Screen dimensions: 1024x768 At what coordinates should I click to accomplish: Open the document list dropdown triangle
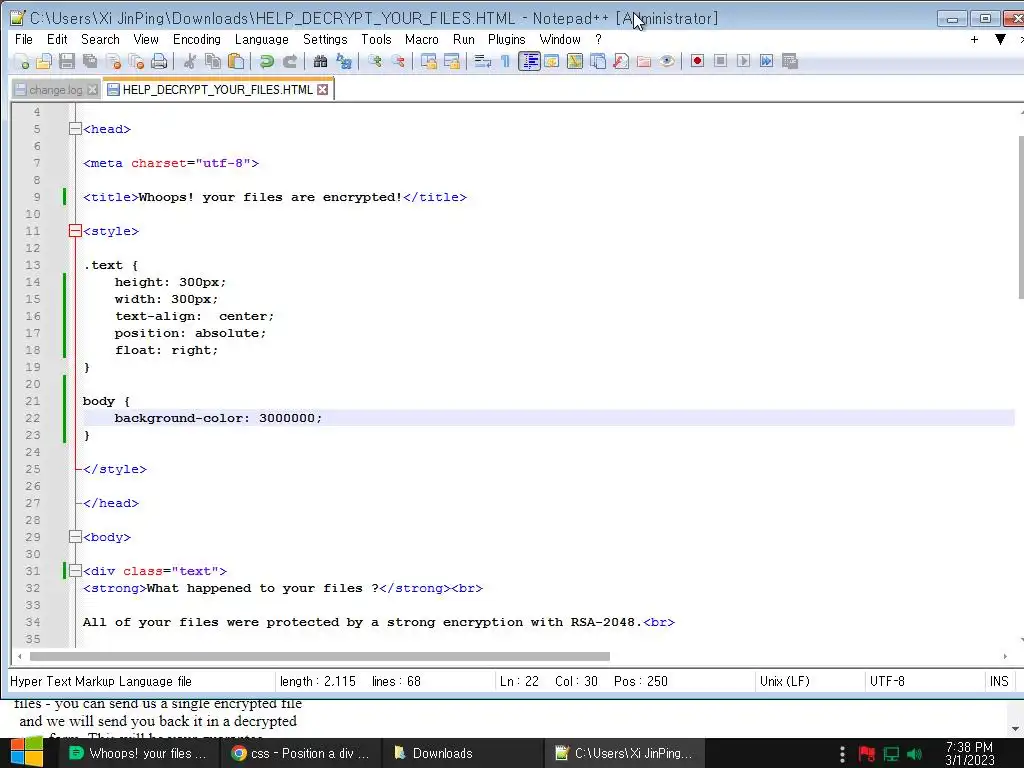pos(1000,40)
